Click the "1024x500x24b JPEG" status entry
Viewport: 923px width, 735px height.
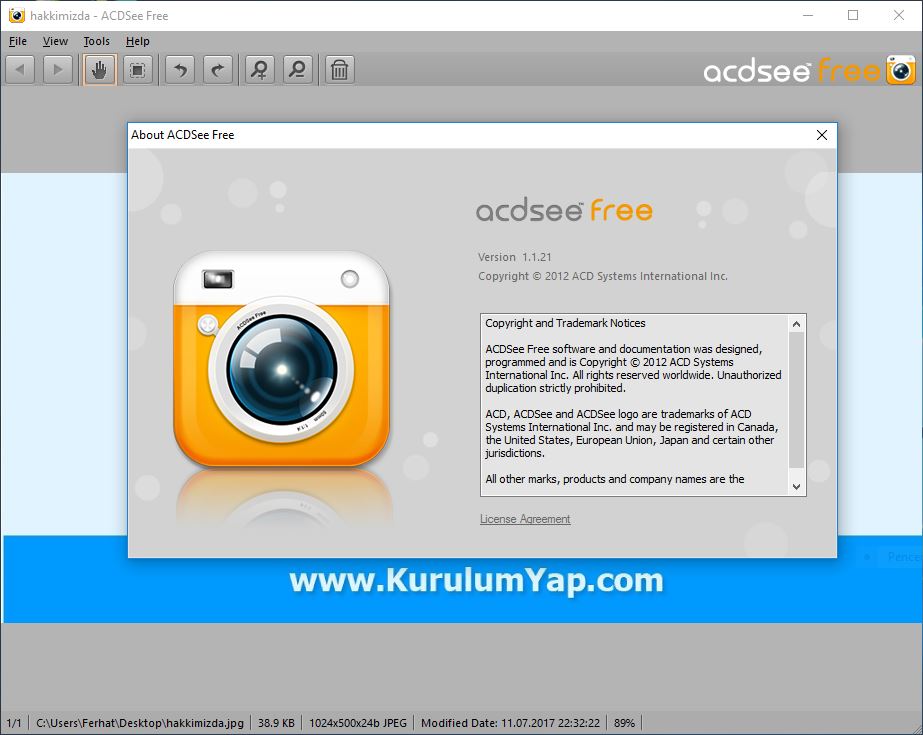(358, 723)
